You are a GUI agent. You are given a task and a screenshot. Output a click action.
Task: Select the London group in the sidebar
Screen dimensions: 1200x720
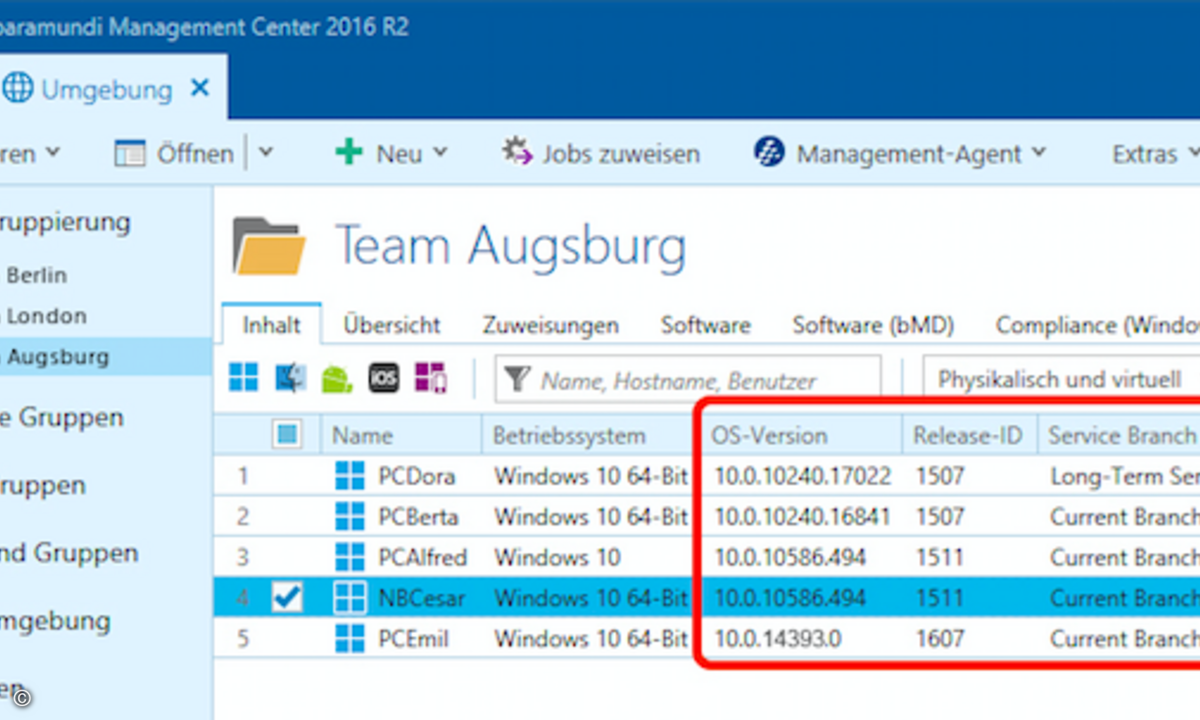(x=47, y=316)
